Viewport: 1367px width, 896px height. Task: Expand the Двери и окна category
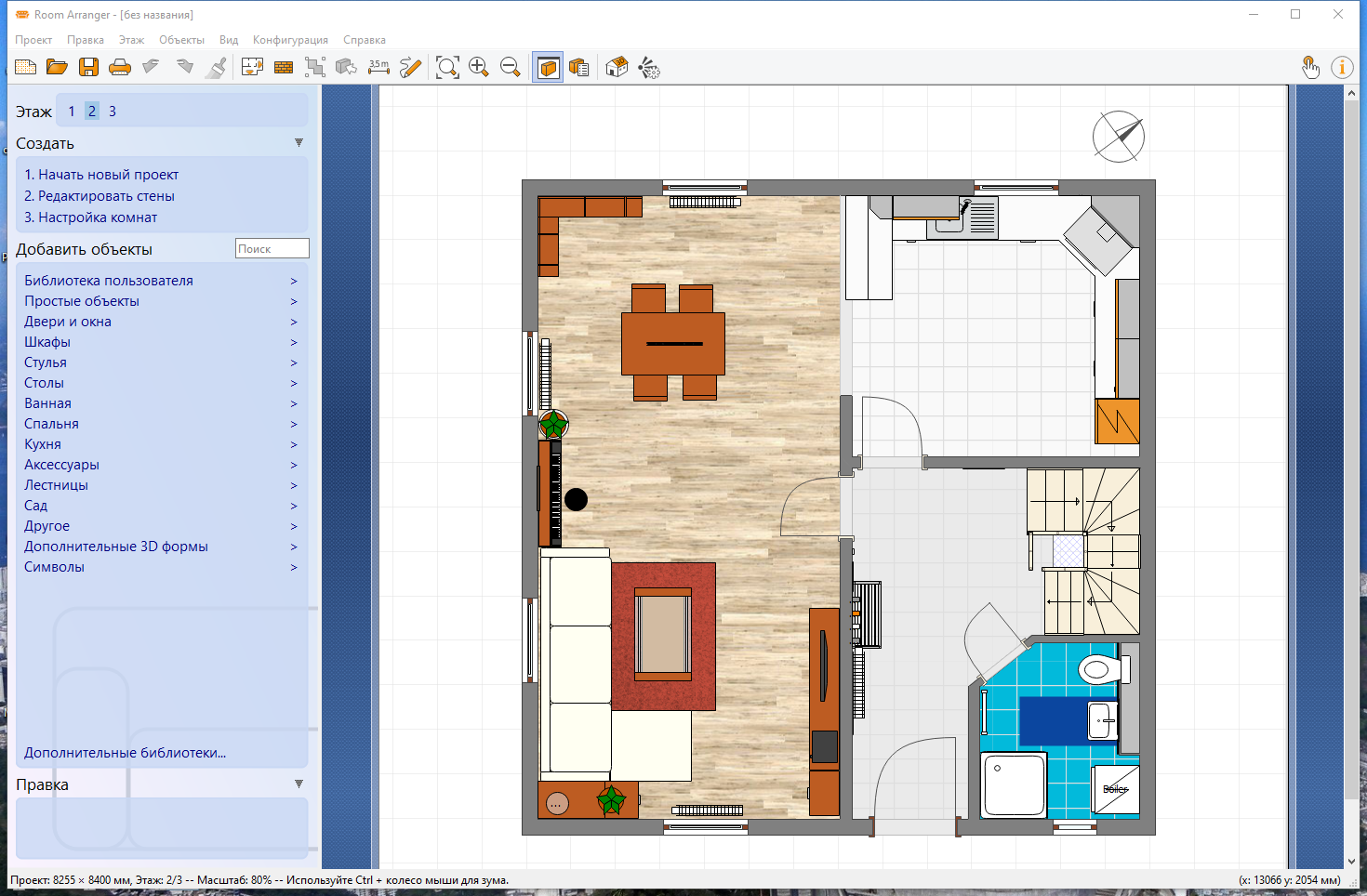pos(68,322)
